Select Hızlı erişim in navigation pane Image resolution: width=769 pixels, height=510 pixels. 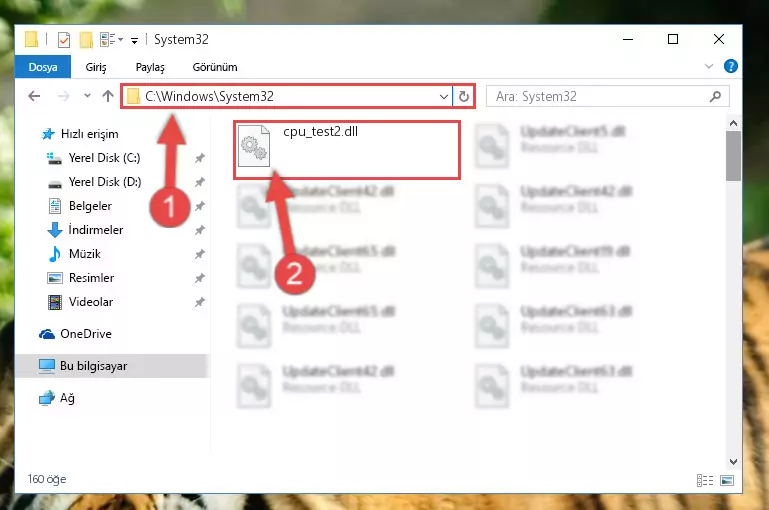(80, 134)
